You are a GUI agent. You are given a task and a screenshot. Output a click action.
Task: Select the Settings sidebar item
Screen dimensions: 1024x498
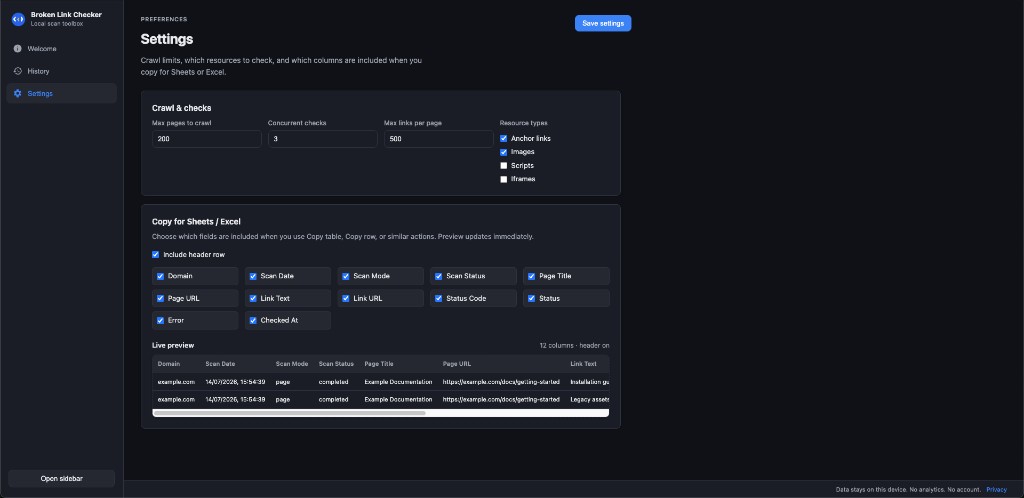click(x=61, y=93)
